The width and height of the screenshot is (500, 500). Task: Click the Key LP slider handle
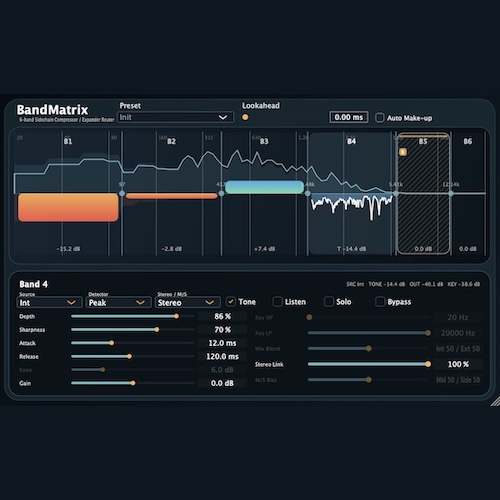coord(428,333)
